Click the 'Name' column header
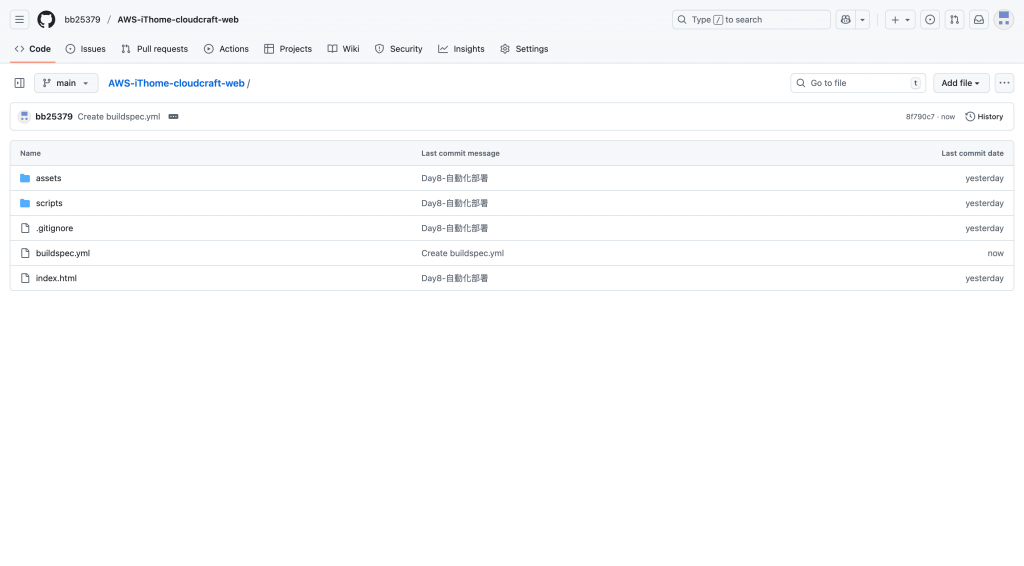This screenshot has width=1024, height=566. (x=30, y=153)
